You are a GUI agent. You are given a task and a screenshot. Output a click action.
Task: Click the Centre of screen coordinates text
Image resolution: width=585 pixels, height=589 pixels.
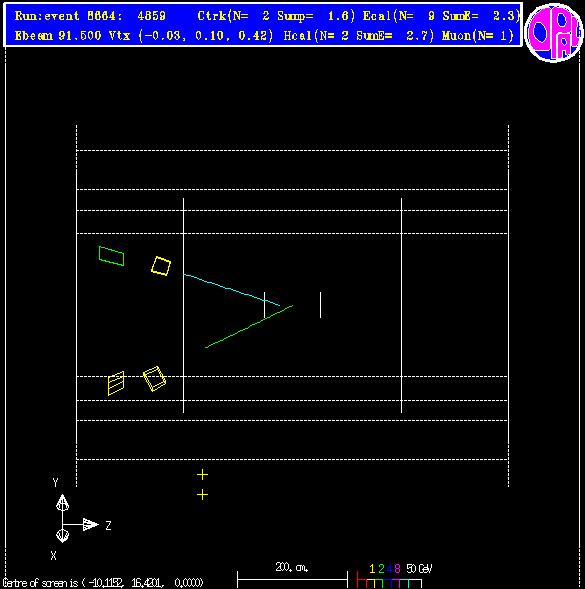(103, 583)
